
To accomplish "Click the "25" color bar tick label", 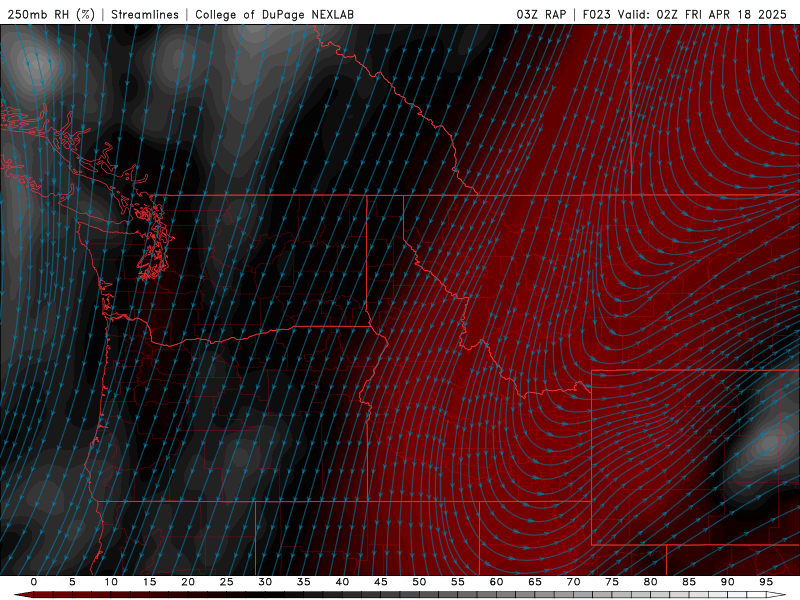I will [227, 582].
